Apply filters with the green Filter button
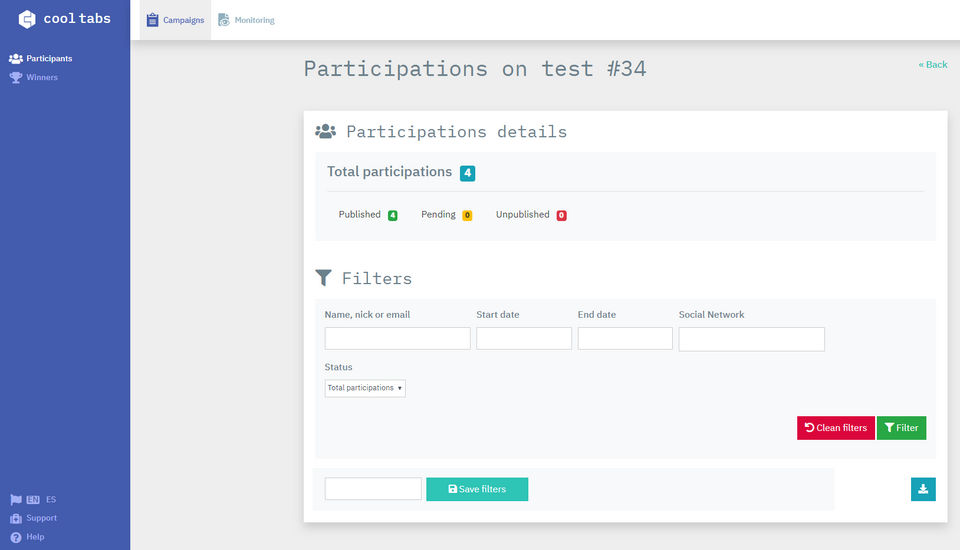Screen dimensions: 960x550 (x=901, y=428)
